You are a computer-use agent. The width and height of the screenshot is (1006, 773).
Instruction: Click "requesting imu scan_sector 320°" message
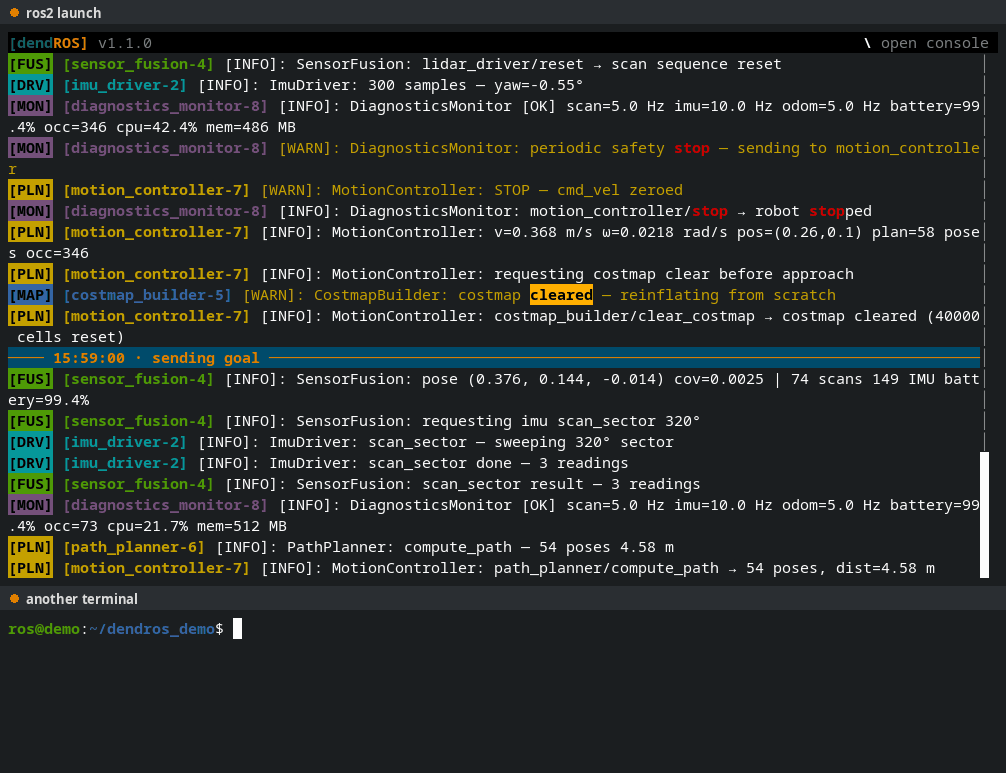click(x=561, y=421)
